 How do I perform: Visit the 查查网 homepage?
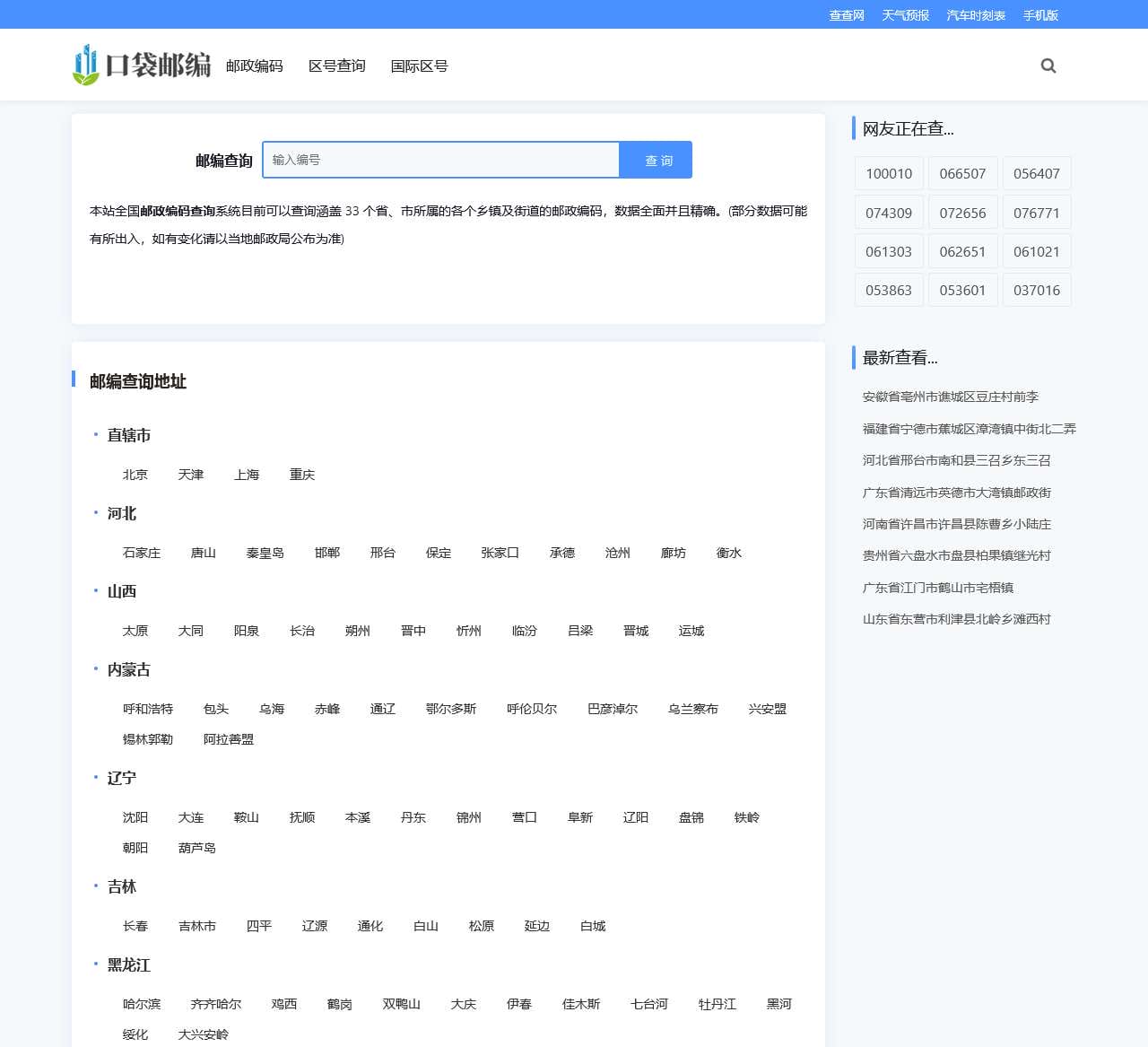point(845,15)
